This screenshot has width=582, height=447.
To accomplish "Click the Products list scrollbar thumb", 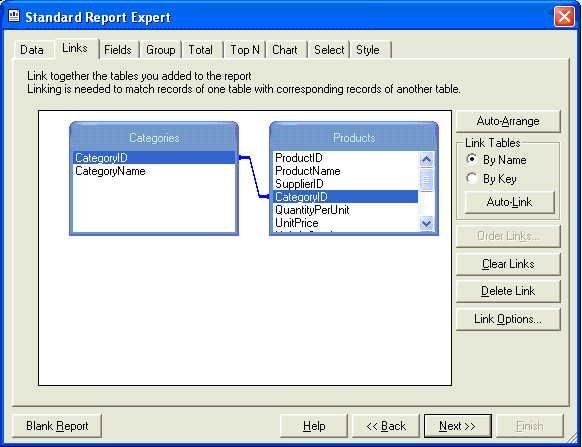I will click(426, 180).
